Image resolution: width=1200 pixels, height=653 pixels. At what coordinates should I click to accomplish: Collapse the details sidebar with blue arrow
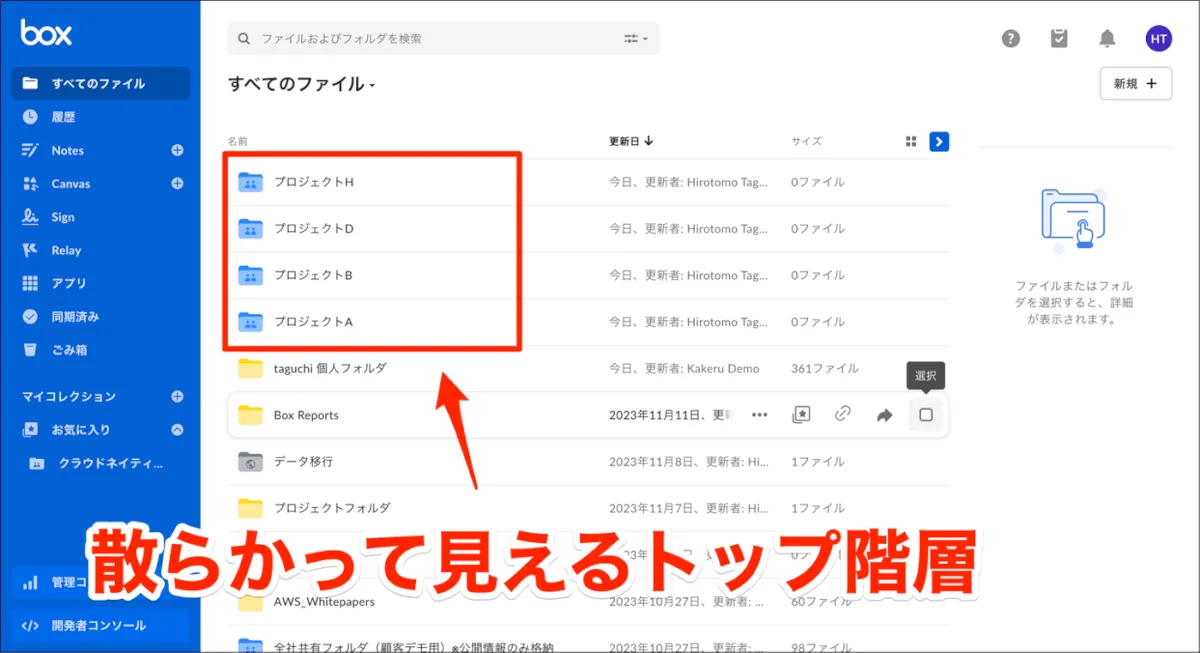pos(939,142)
